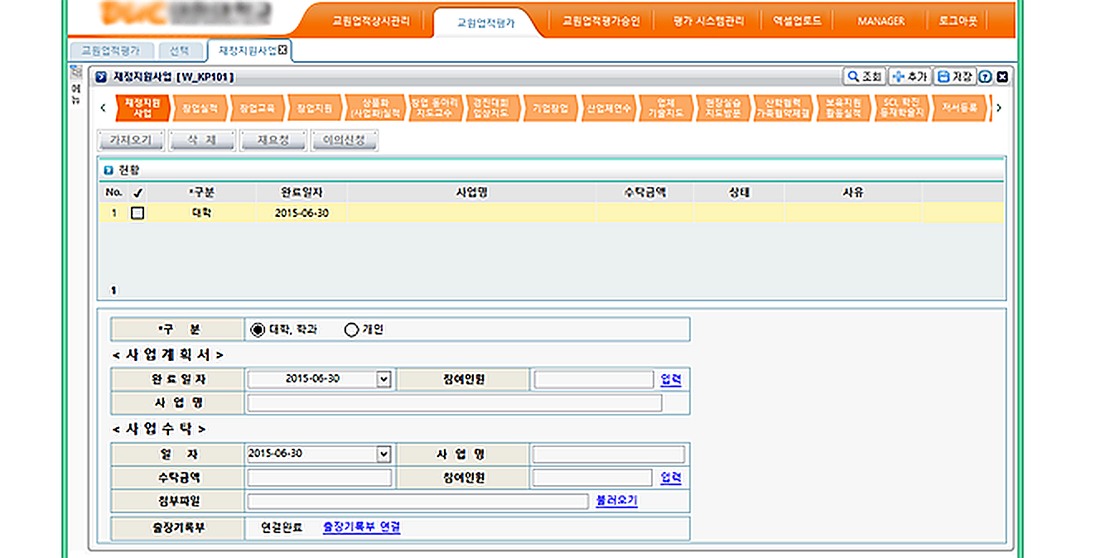Click page number 1 below the grid

tap(114, 290)
